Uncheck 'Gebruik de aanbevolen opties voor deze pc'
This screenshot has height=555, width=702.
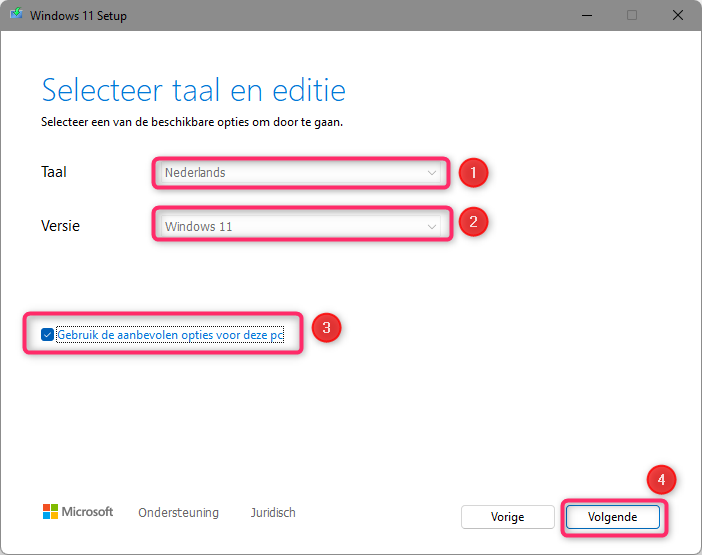pos(47,334)
